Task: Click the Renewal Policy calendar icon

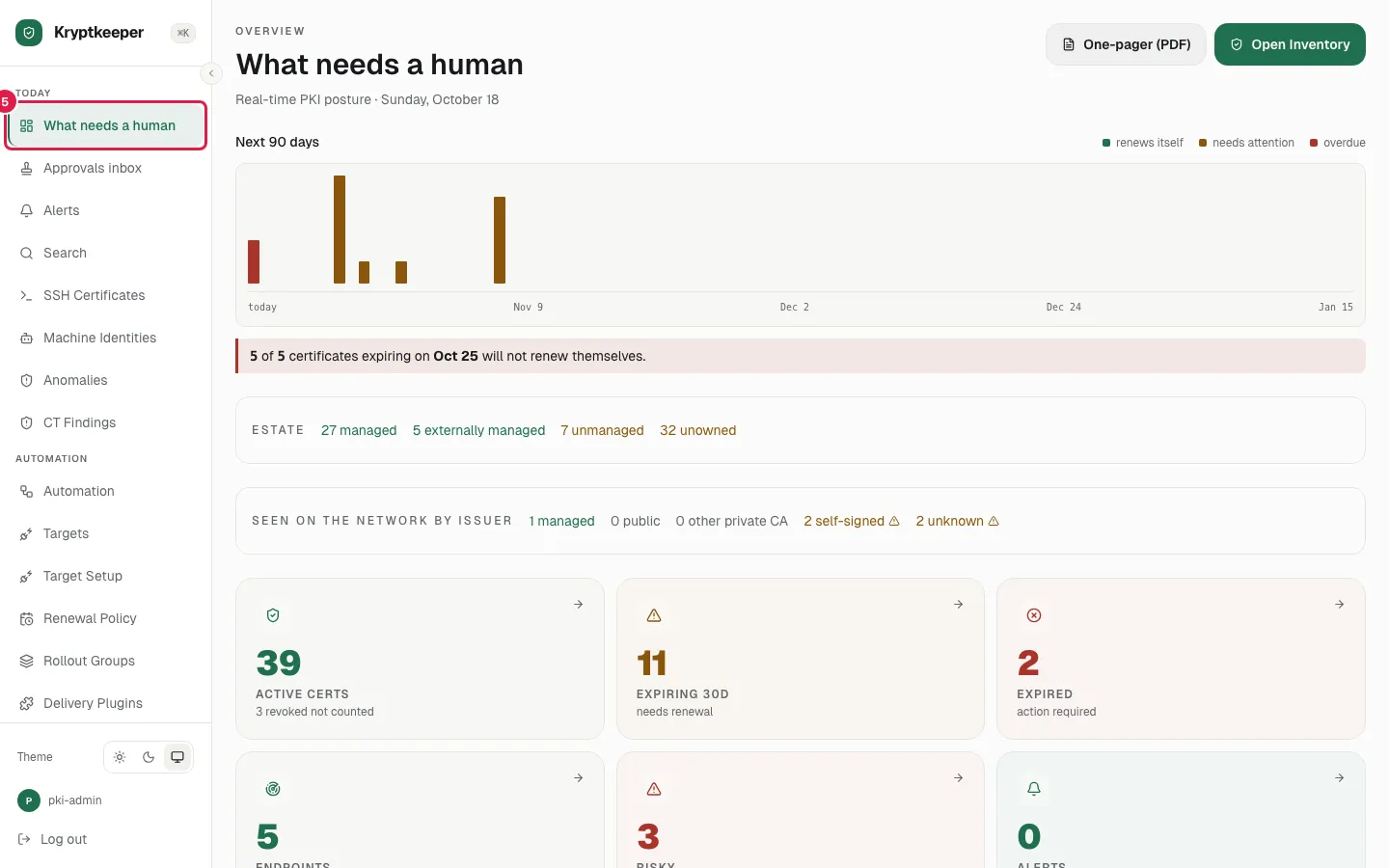Action: 27,618
